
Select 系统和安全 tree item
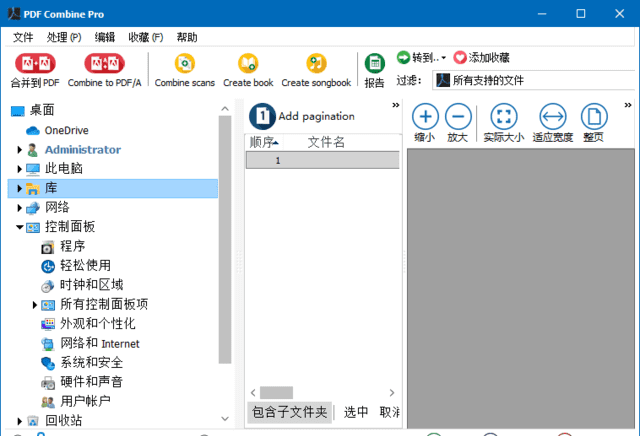tap(91, 363)
